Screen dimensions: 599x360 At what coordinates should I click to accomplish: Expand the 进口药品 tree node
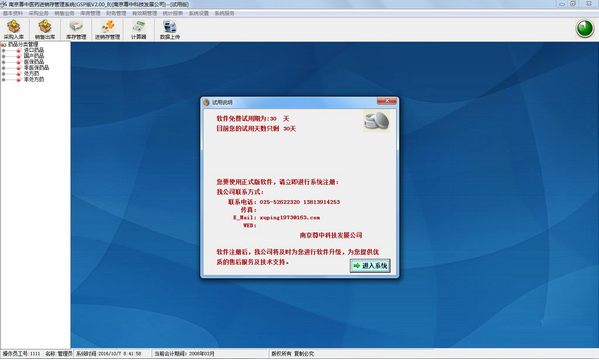[x=3, y=50]
